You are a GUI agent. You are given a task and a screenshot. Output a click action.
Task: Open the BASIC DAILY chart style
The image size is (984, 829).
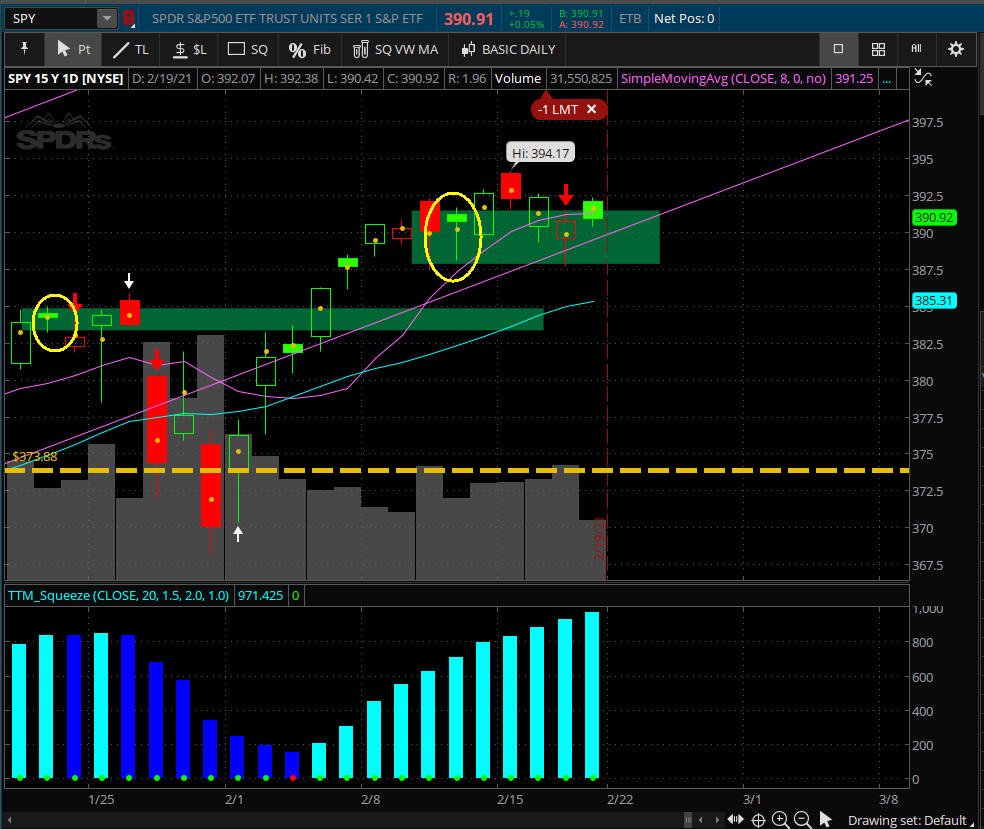[x=507, y=49]
